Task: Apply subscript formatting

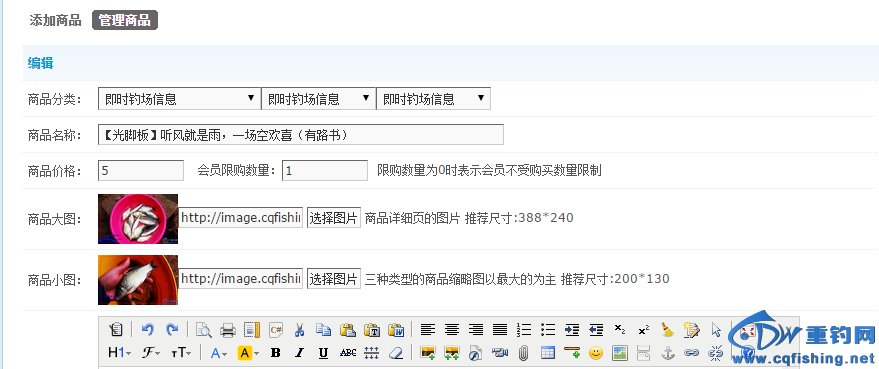Action: click(x=620, y=330)
